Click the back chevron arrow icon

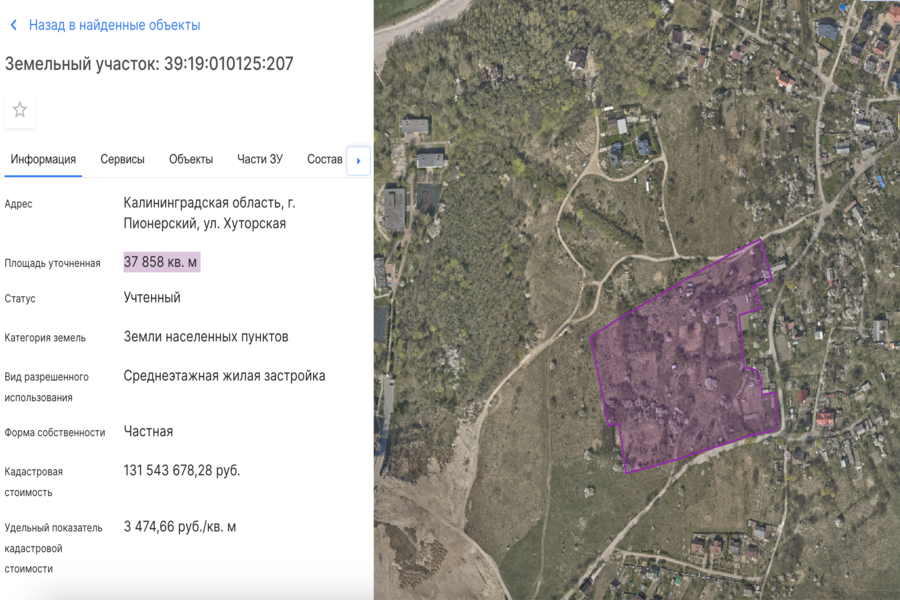(13, 25)
